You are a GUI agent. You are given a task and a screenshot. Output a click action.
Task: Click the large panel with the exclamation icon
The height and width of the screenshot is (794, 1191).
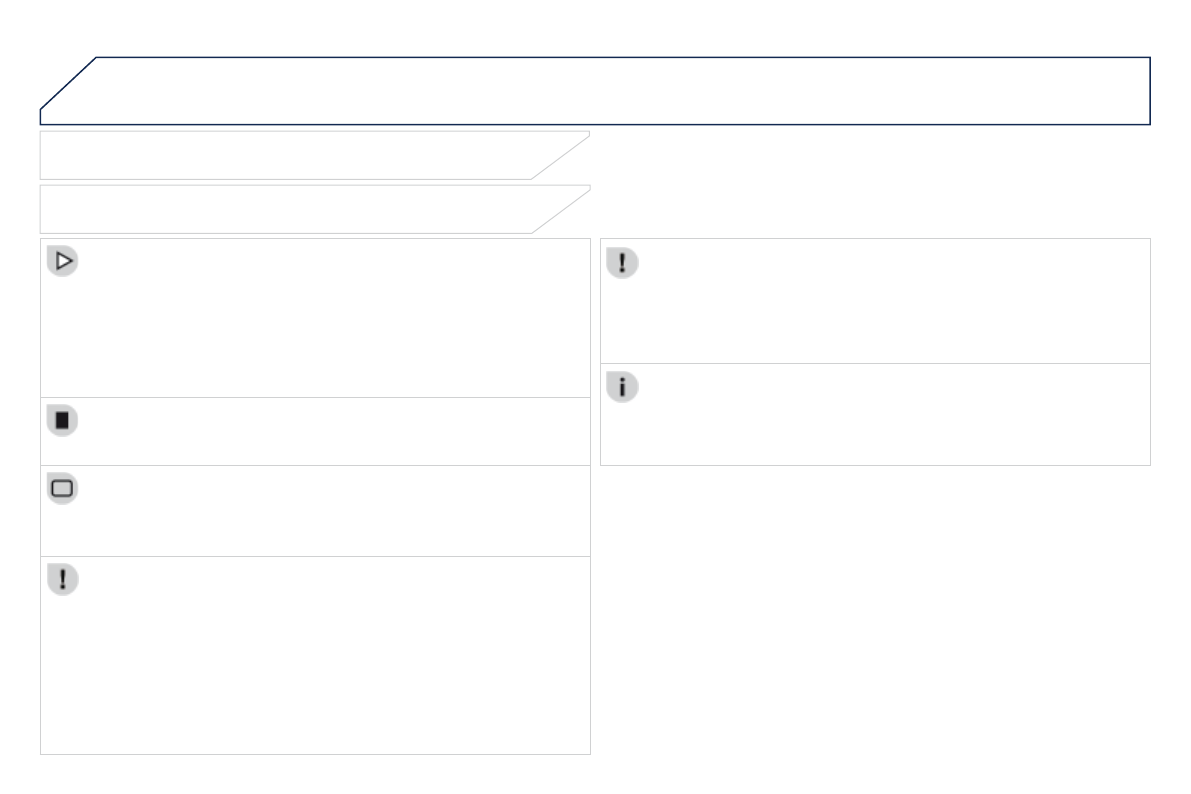click(x=315, y=660)
